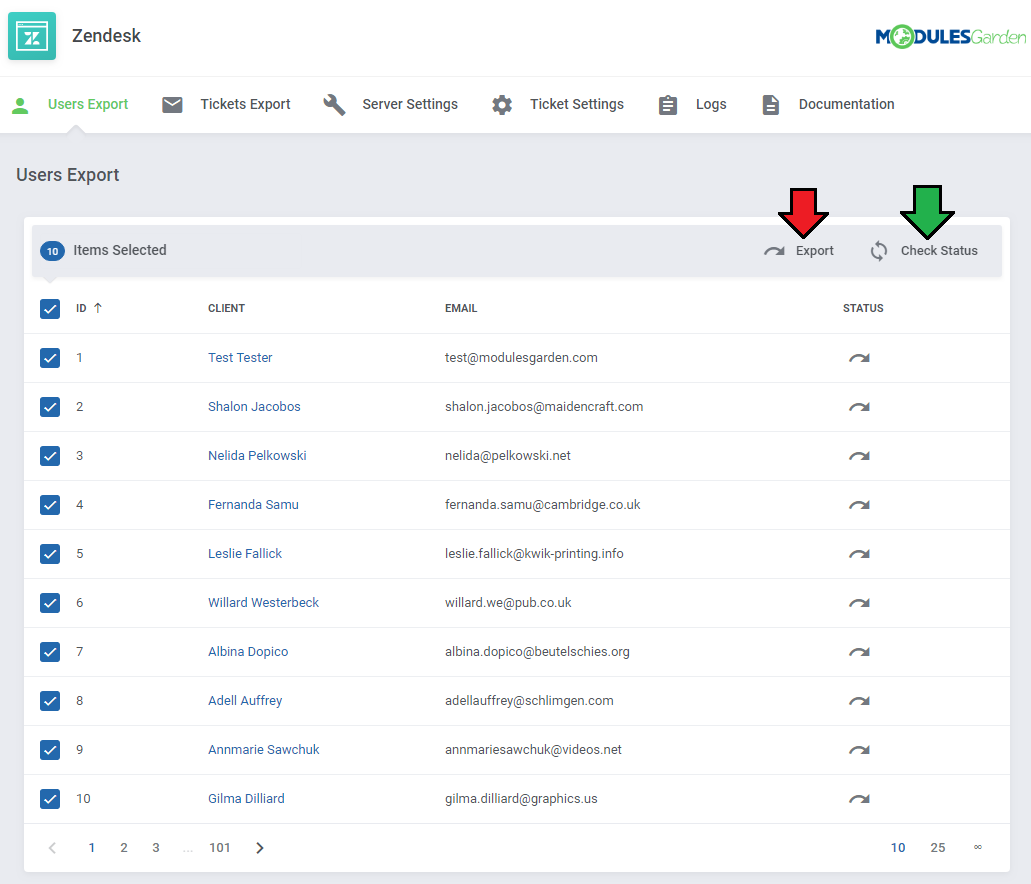Click status icon for Shalon Jacobos
Image resolution: width=1031 pixels, height=884 pixels.
[859, 407]
